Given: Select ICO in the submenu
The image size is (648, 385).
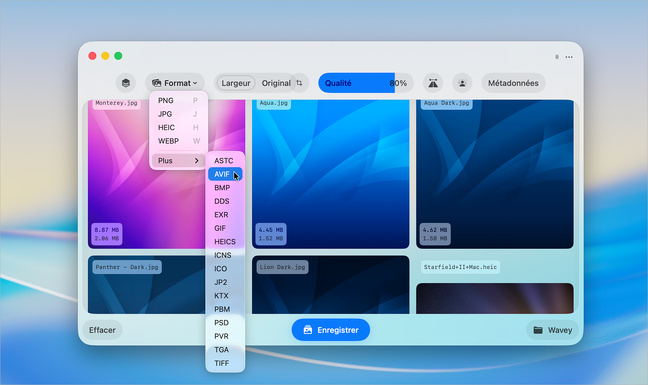Looking at the screenshot, I should point(225,269).
